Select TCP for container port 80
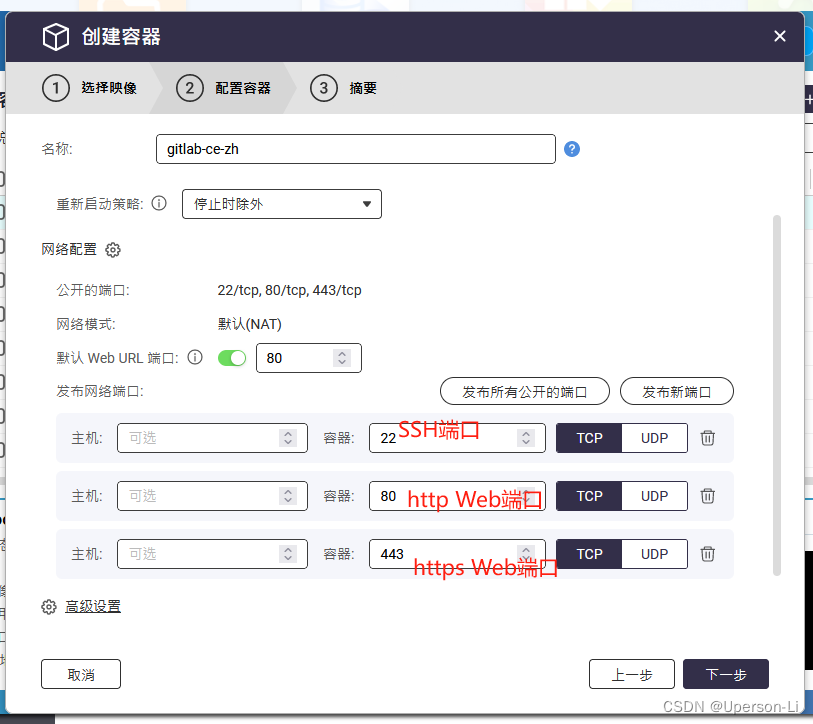Screen dimensions: 813x724 point(589,496)
